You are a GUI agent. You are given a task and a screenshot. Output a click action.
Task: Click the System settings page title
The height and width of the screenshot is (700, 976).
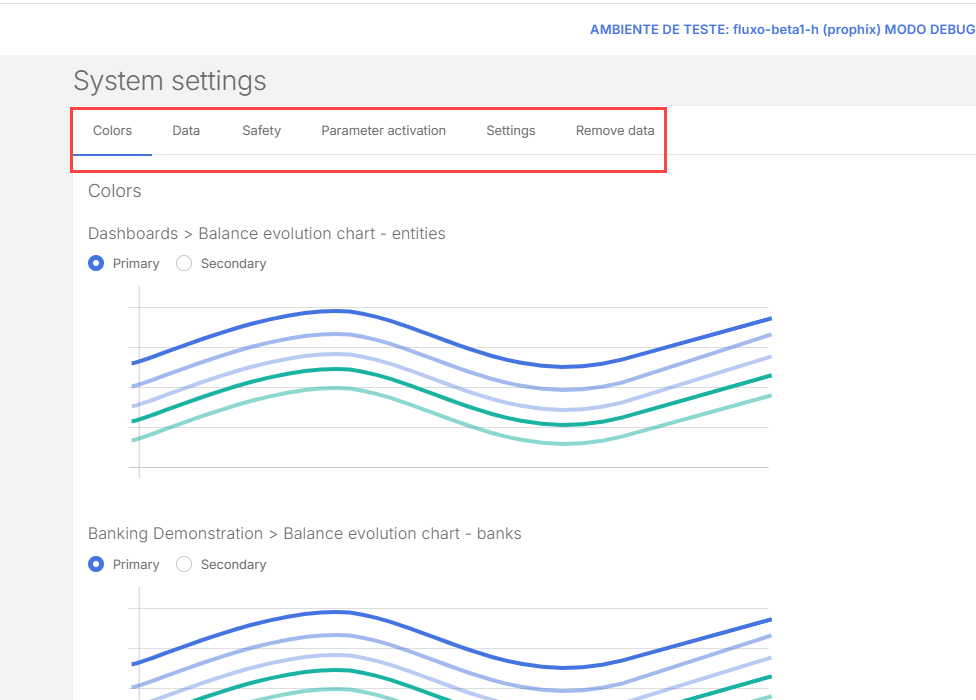pos(170,81)
